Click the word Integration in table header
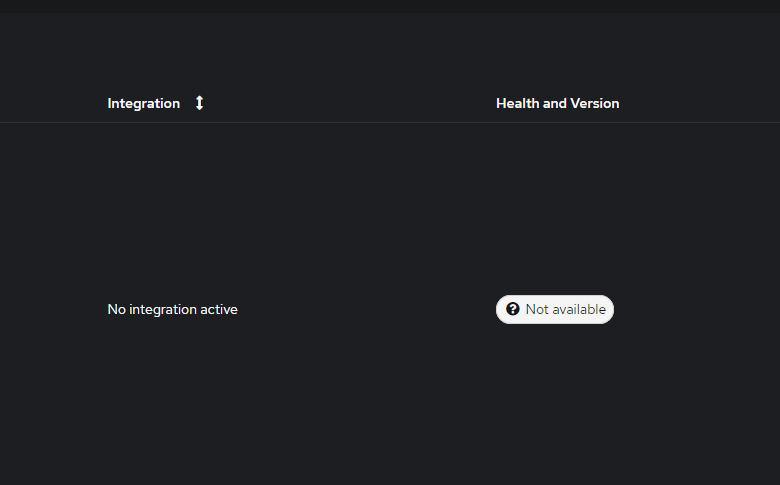Screen dimensions: 780x485 tap(144, 103)
